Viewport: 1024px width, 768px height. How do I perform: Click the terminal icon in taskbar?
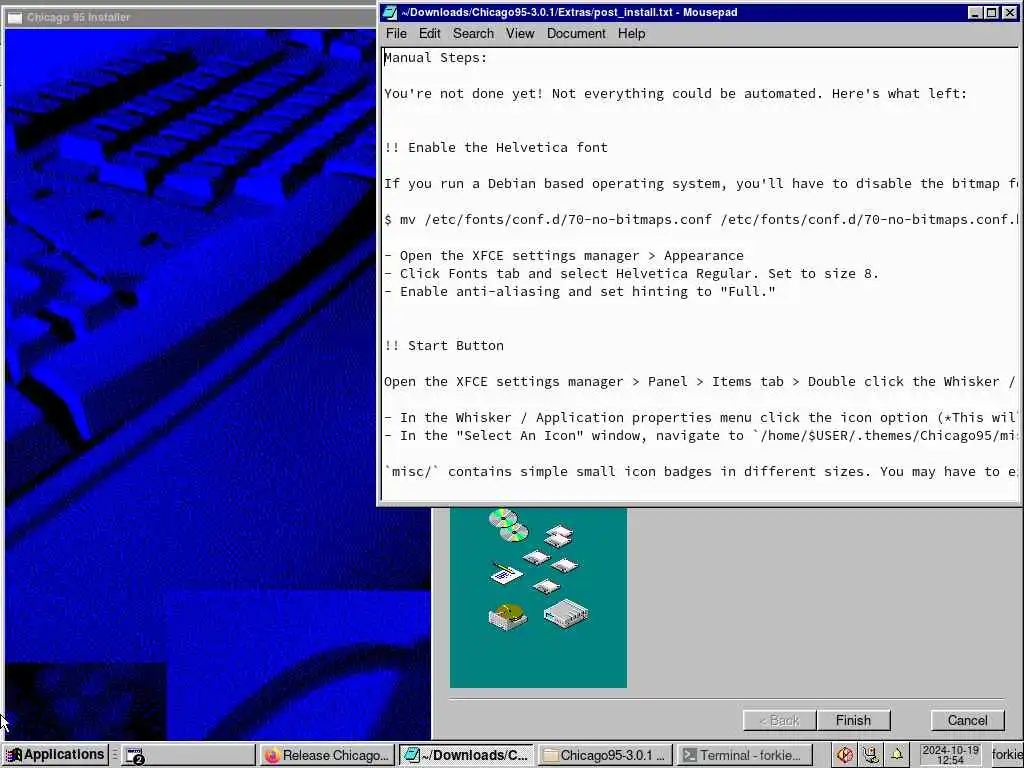(690, 755)
